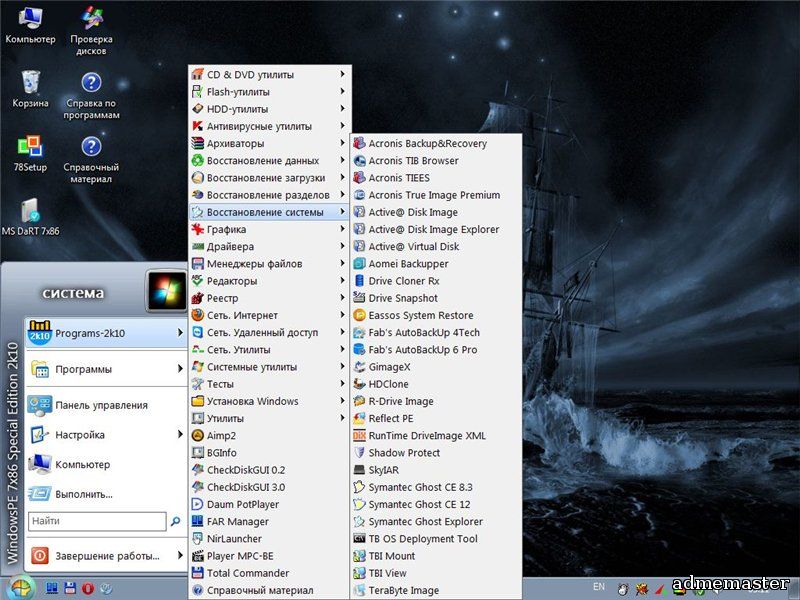The image size is (800, 600).
Task: Open Programs-2k10 in Start menu
Action: (x=106, y=333)
